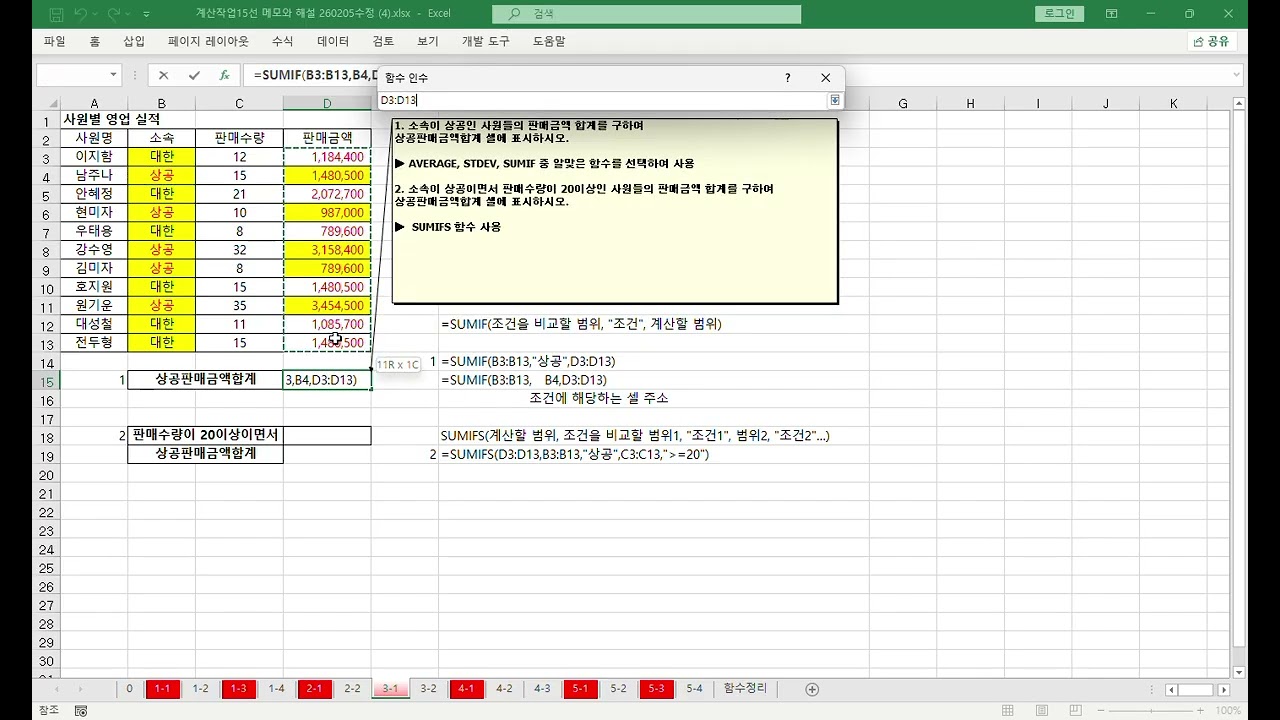
Task: Open the 검토 ribbon tab
Action: [x=383, y=42]
